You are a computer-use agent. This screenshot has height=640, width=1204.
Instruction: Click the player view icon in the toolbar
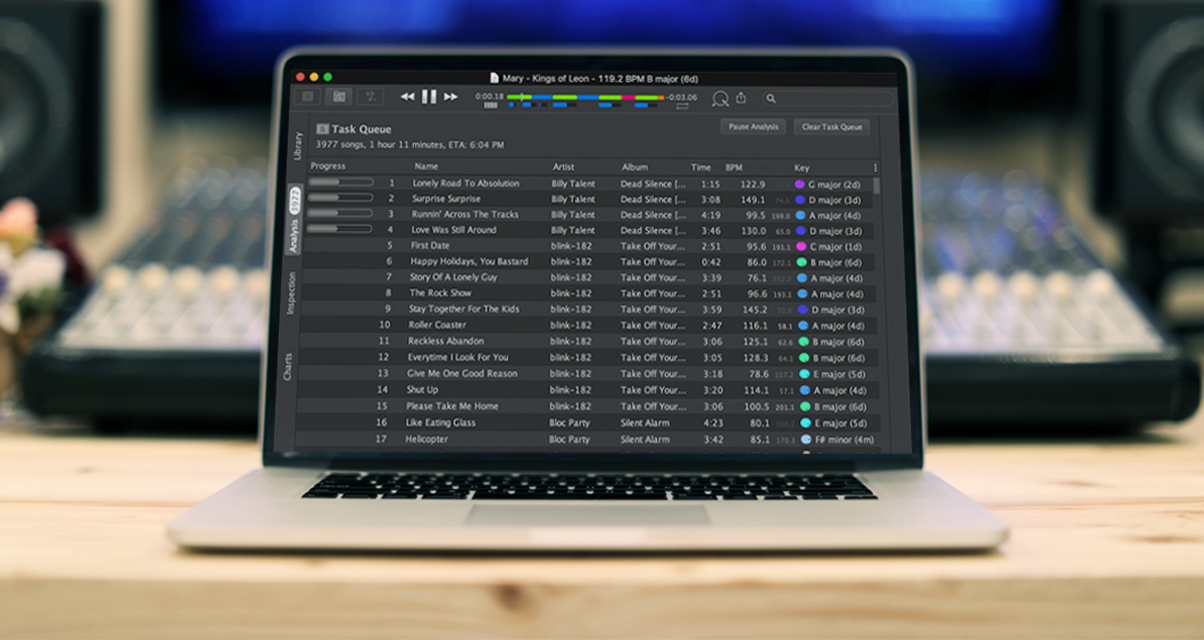[308, 97]
